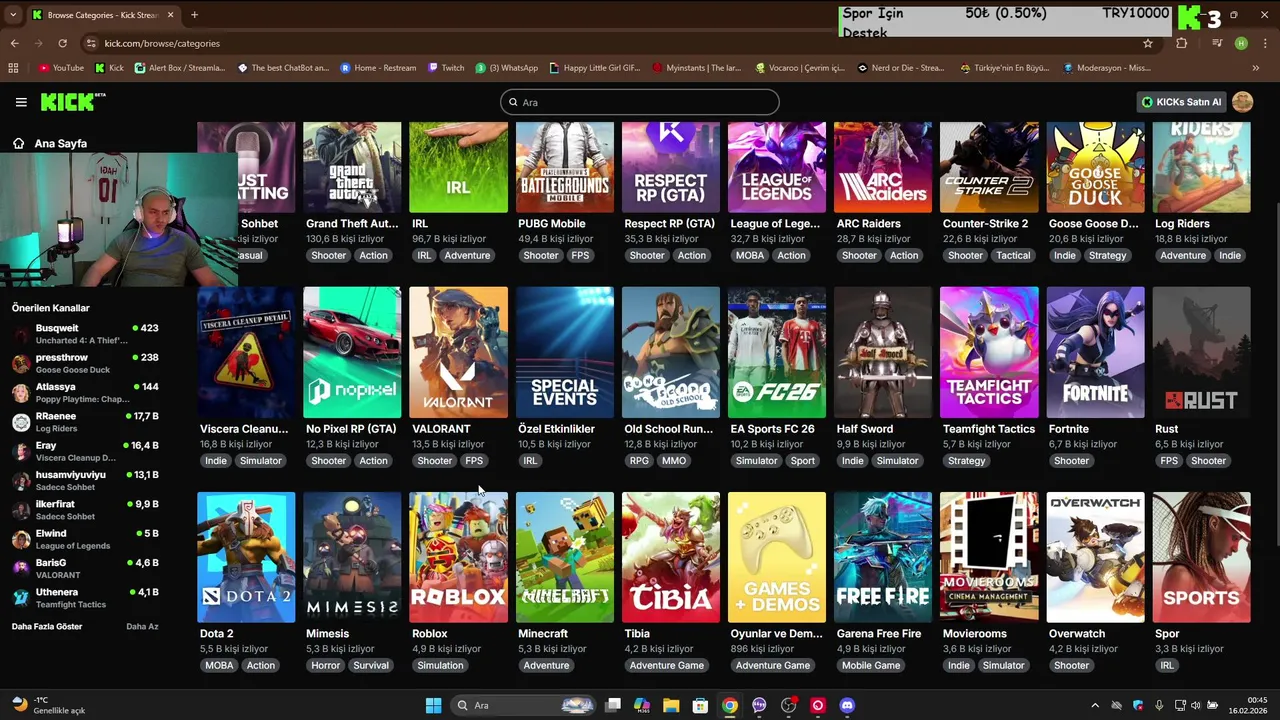Image resolution: width=1280 pixels, height=720 pixels.
Task: Click KICKs Satın Al button
Action: coord(1181,102)
